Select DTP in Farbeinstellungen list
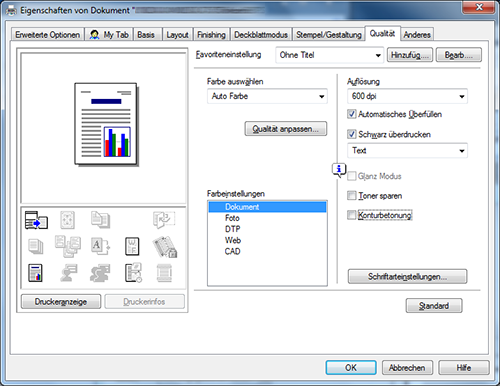500x386 pixels. (x=267, y=229)
